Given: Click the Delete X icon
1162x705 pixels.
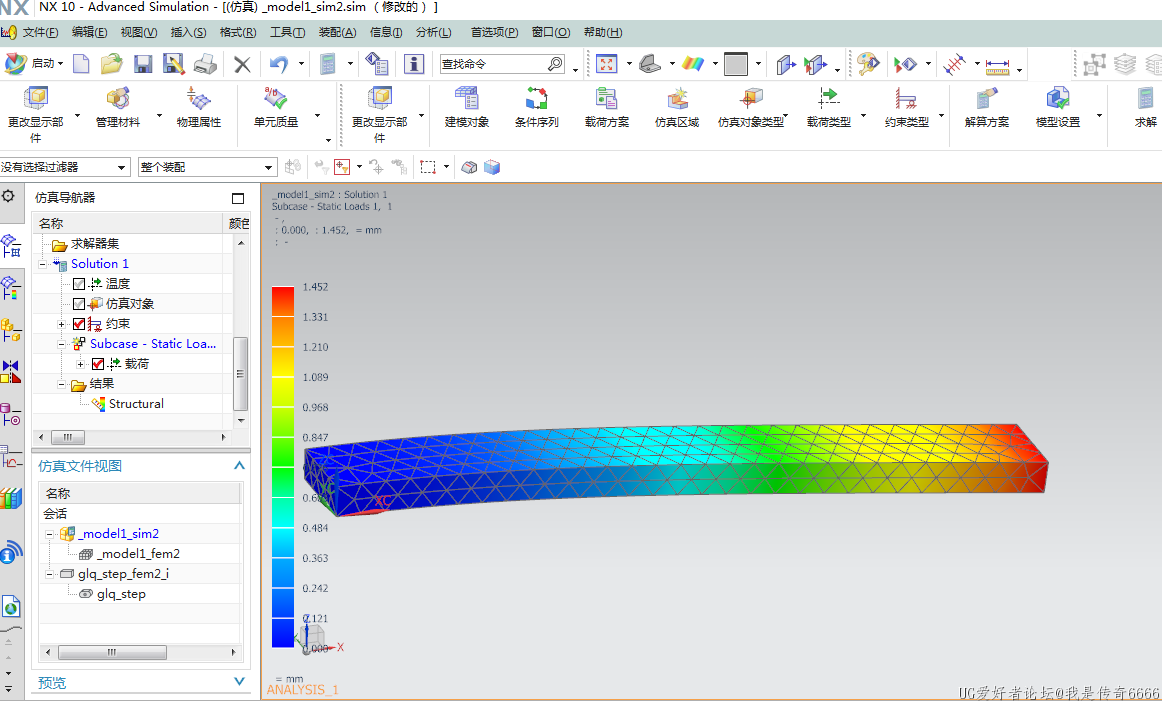Looking at the screenshot, I should (x=242, y=65).
